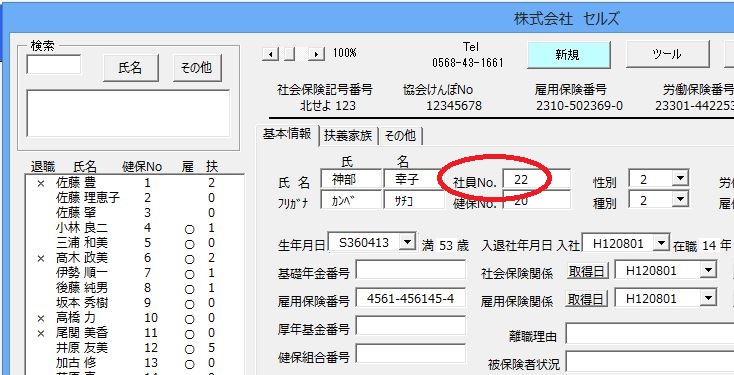The image size is (734, 375).
Task: Open the 性別 dropdown arrow
Action: point(681,178)
